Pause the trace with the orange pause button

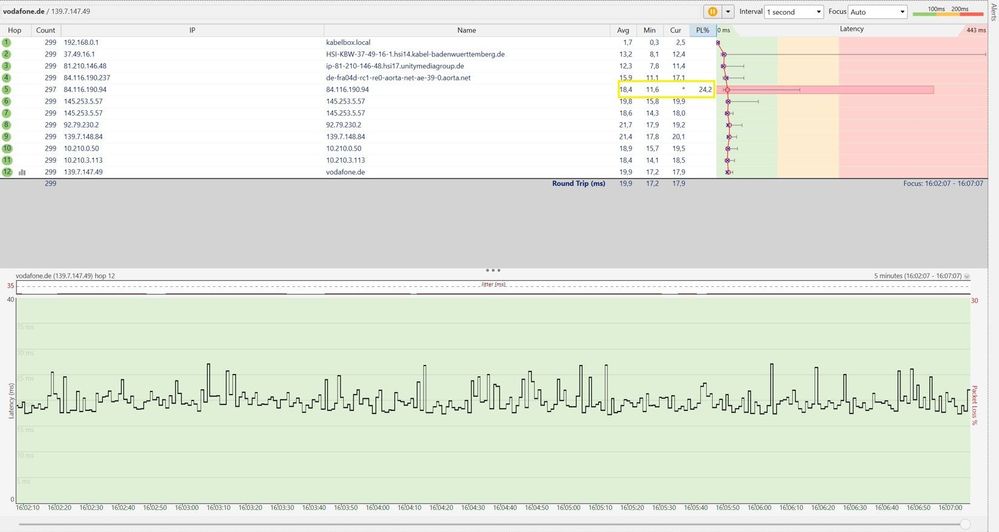tap(712, 11)
